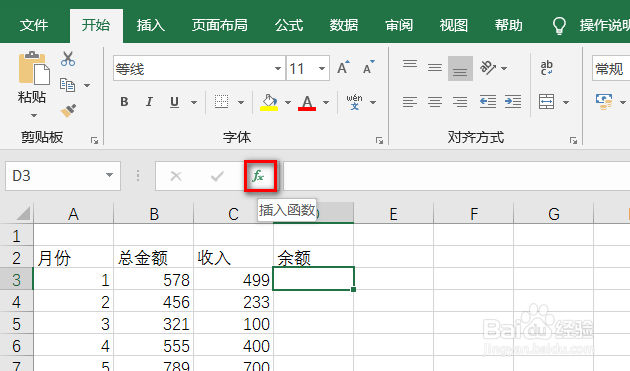The height and width of the screenshot is (371, 630).
Task: Expand the Paste options arrow
Action: [x=34, y=116]
